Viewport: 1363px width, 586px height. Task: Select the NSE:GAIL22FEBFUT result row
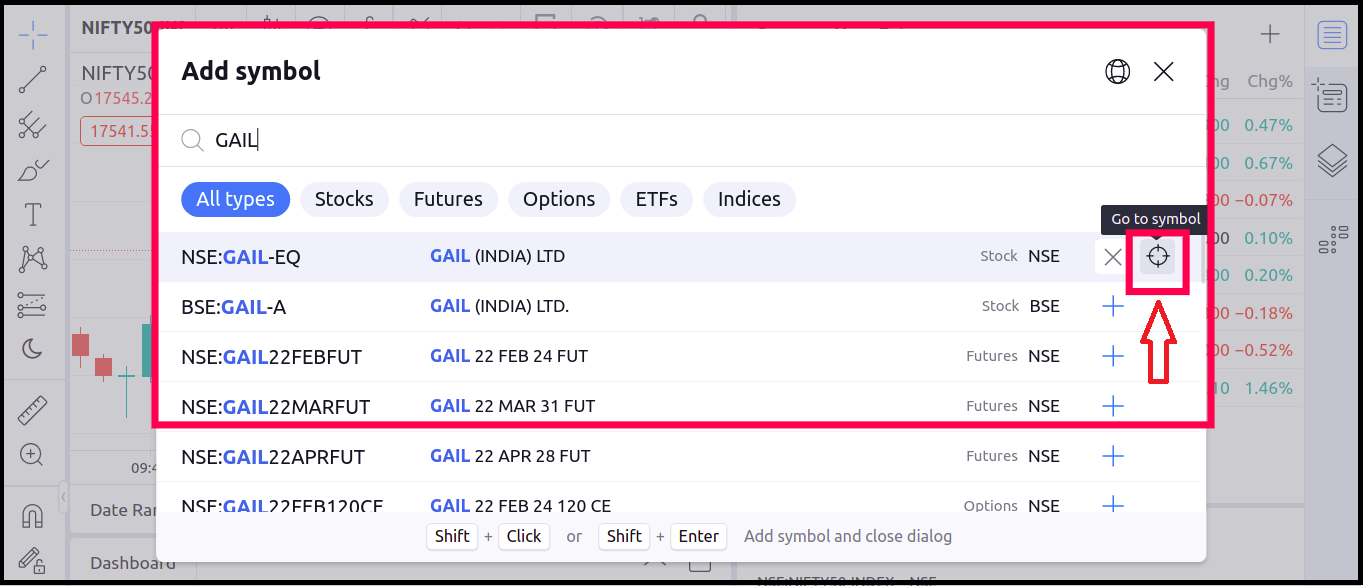[x=678, y=357]
